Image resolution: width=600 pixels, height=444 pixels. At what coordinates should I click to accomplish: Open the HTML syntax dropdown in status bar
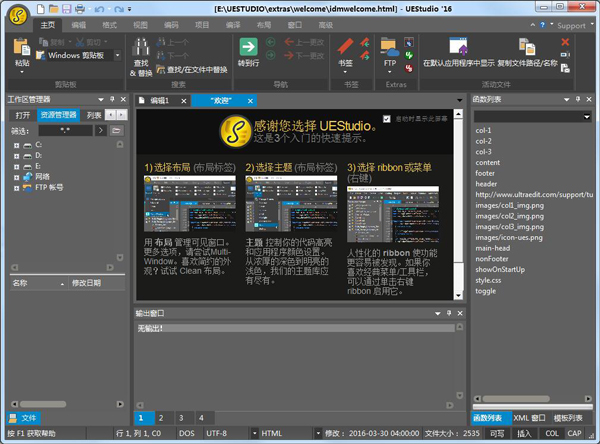click(318, 433)
